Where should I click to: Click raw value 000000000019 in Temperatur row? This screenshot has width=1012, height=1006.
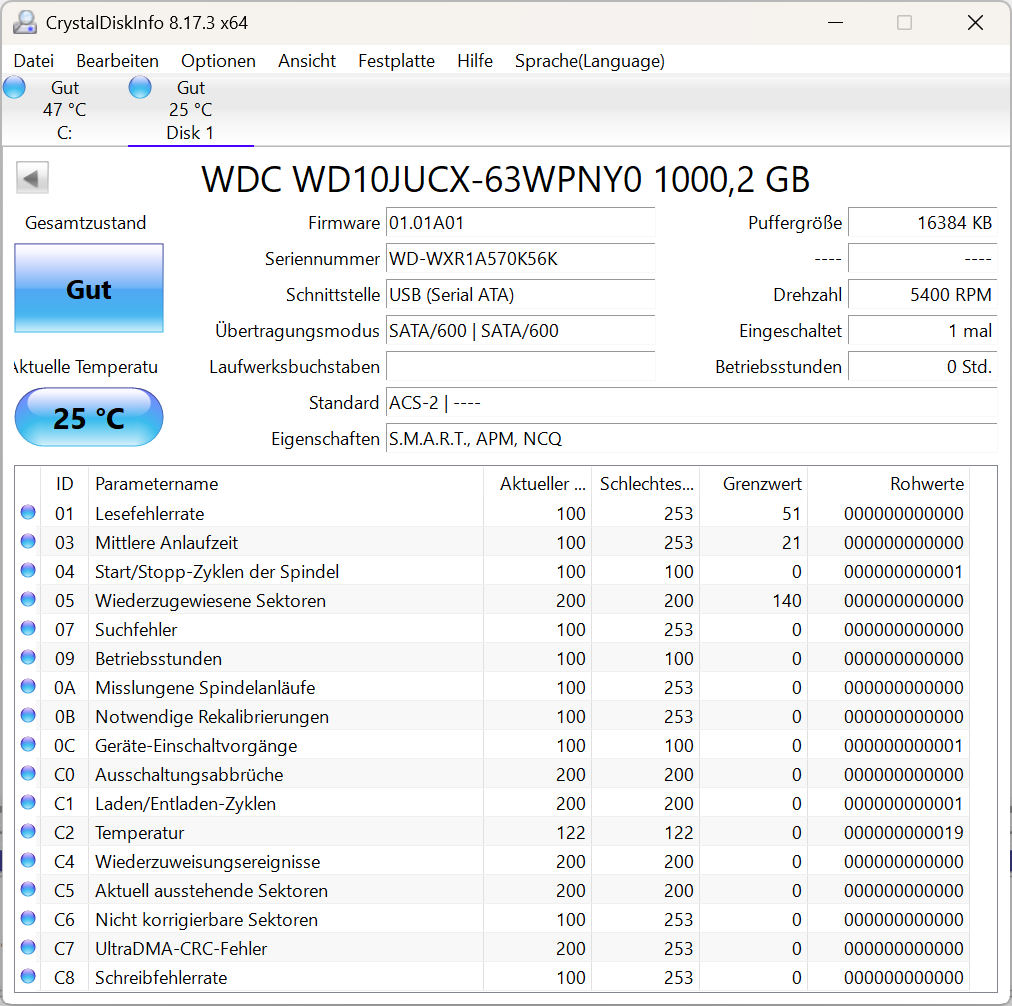pyautogui.click(x=904, y=832)
